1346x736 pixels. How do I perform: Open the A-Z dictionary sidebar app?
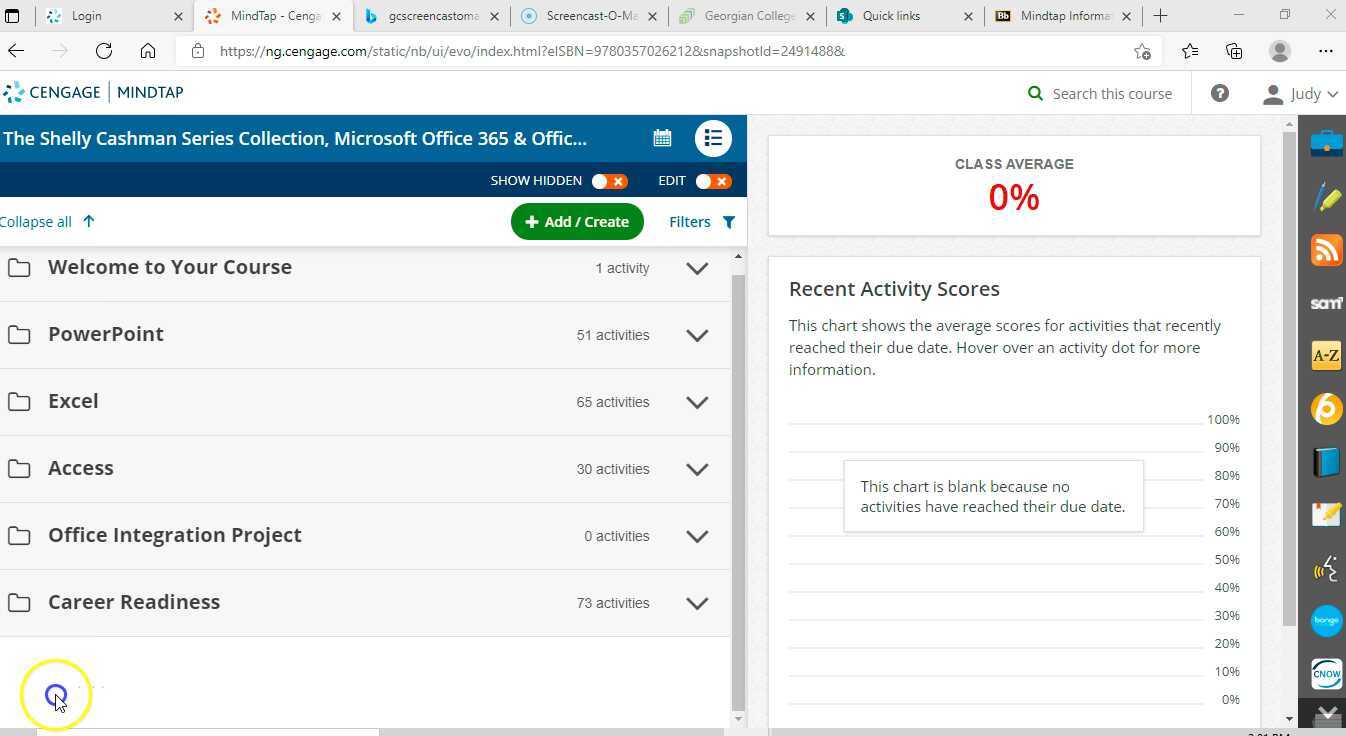pyautogui.click(x=1326, y=355)
